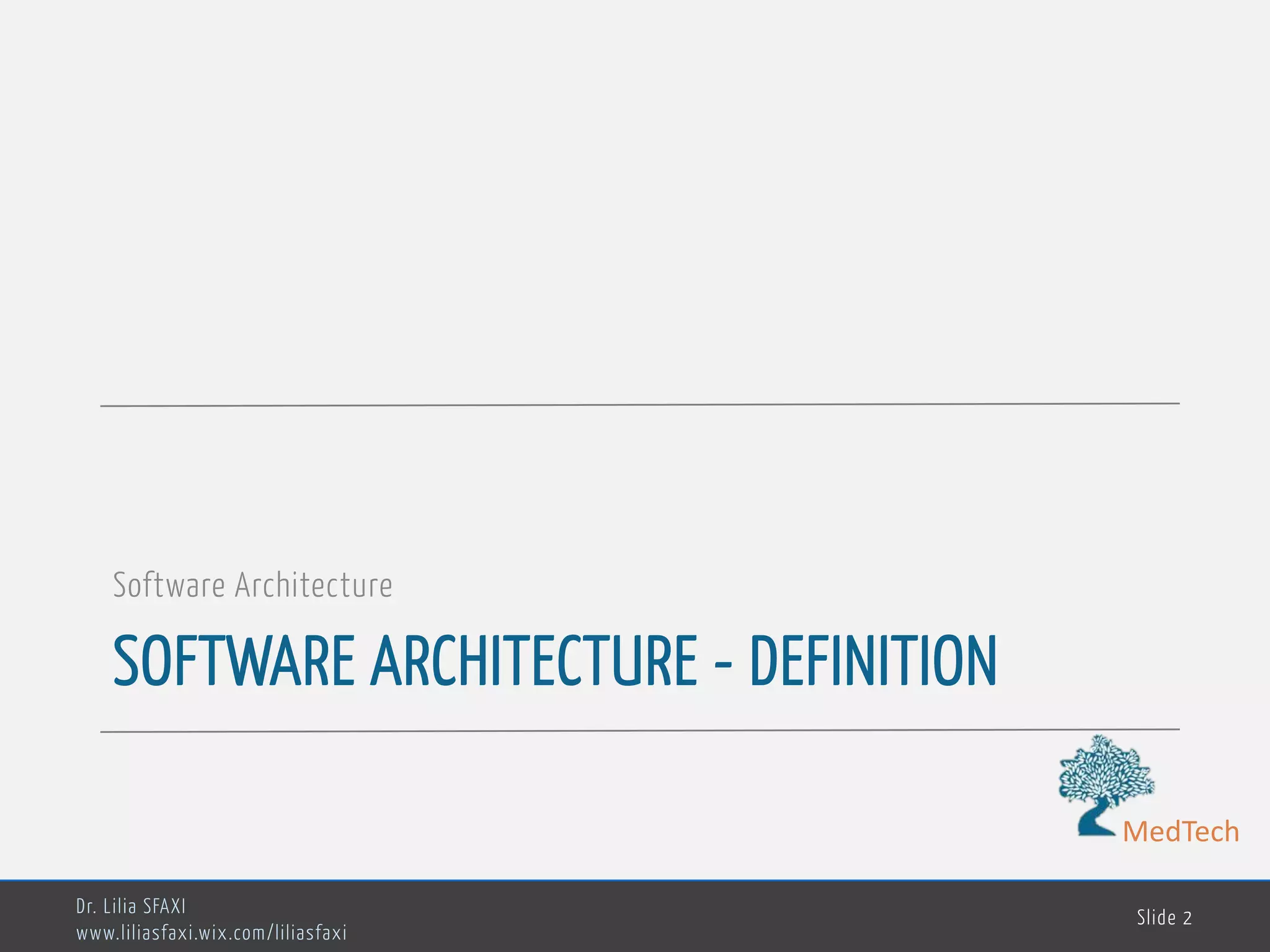This screenshot has width=1270, height=952.
Task: Click the dash in the slide title
Action: (723, 665)
